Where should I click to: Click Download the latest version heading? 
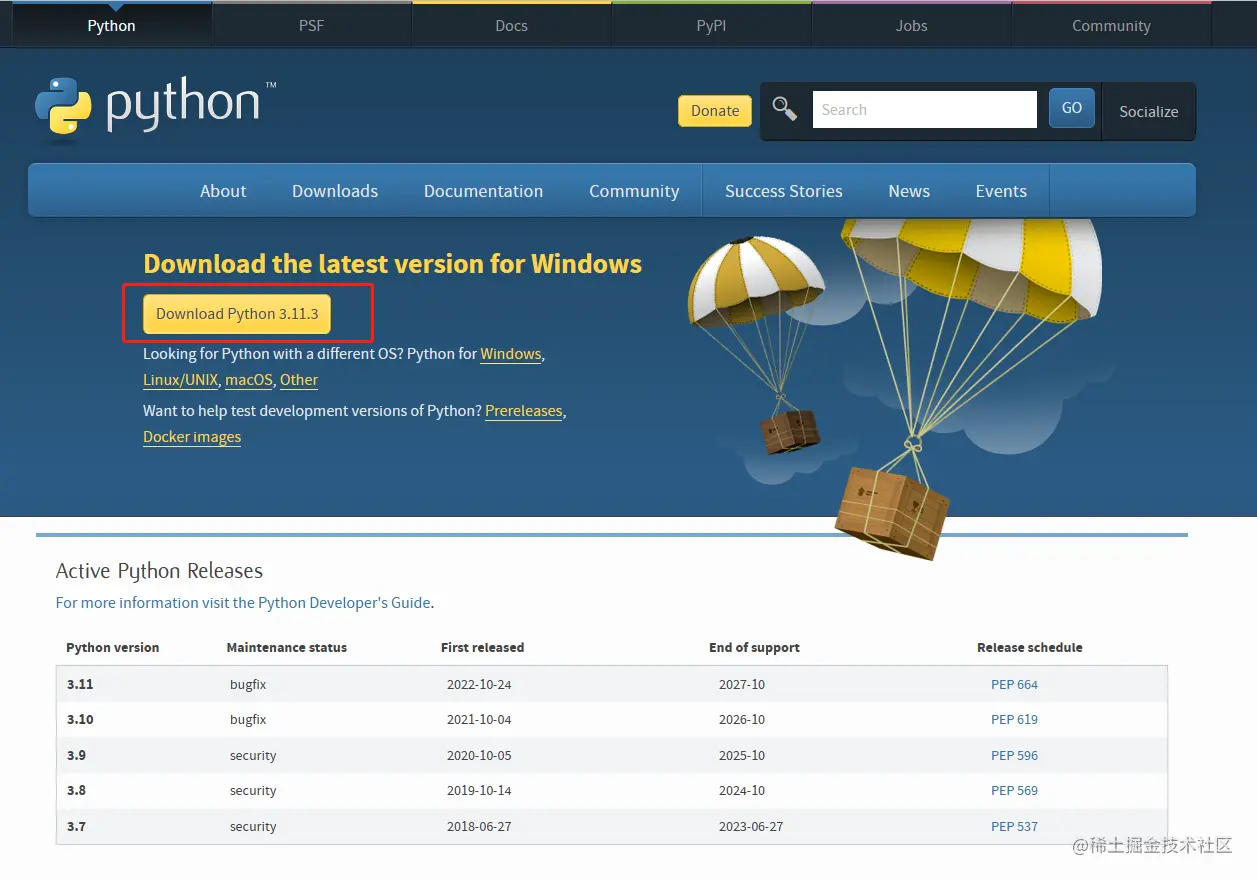393,264
